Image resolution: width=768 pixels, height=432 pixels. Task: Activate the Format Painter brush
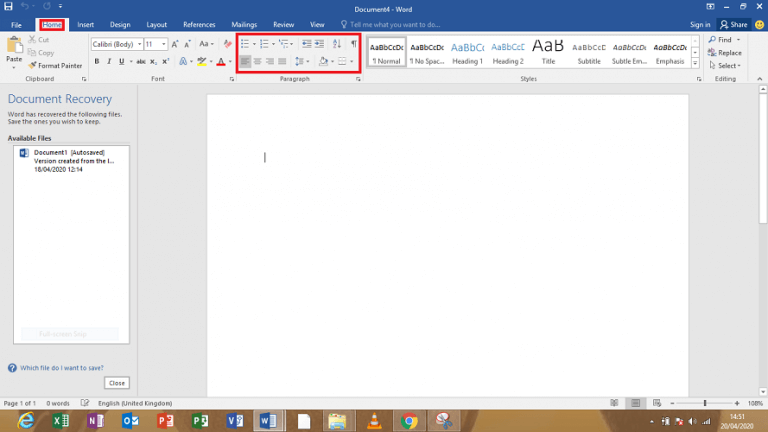[x=55, y=66]
